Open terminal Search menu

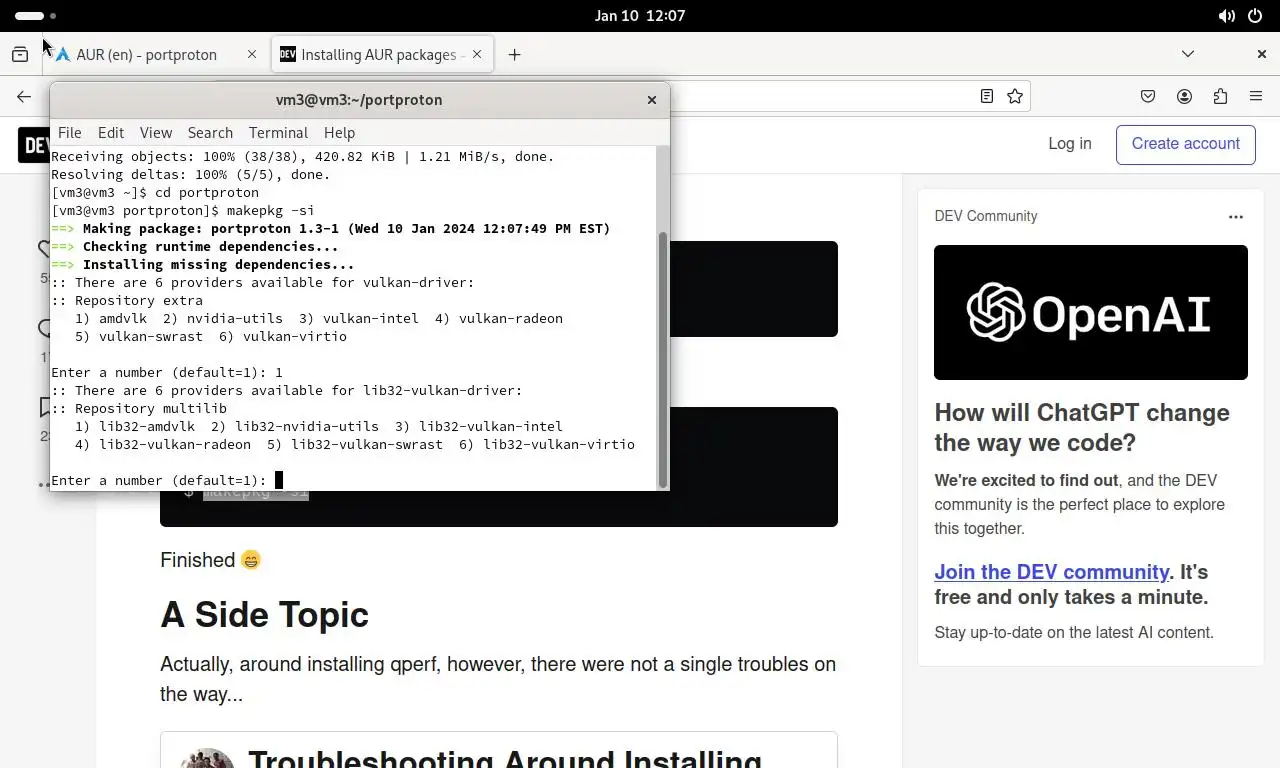coord(210,132)
